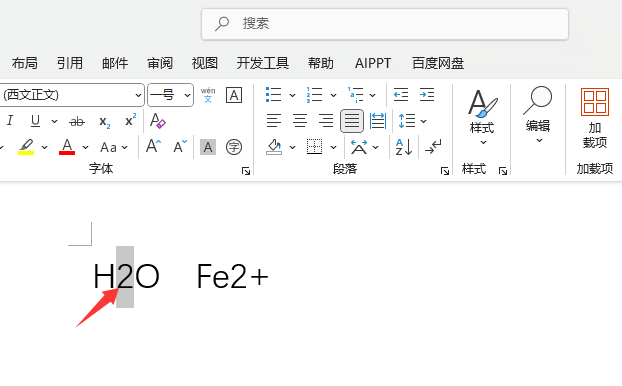Screen dimensions: 622x386
Task: Apply yellow text highlight color
Action: [26, 147]
